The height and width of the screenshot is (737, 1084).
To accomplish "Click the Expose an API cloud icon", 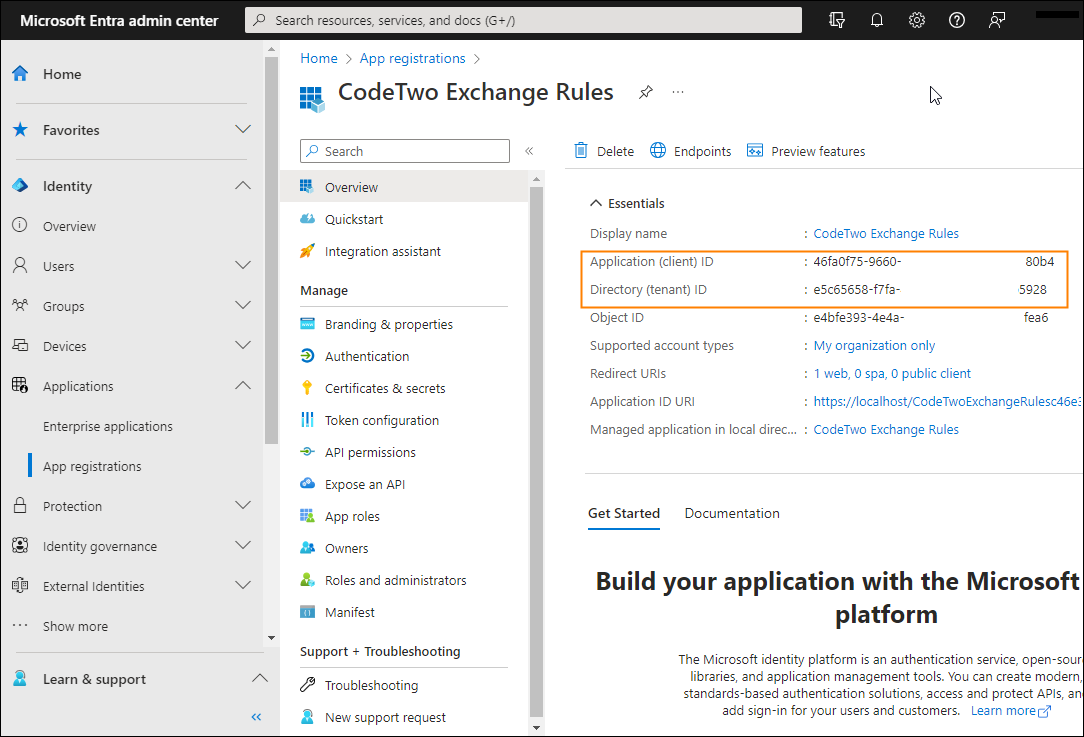I will [308, 484].
